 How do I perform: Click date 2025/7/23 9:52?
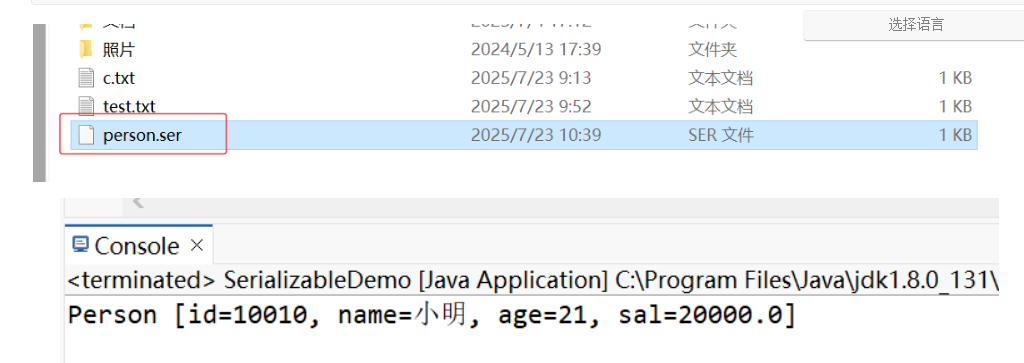pos(531,106)
